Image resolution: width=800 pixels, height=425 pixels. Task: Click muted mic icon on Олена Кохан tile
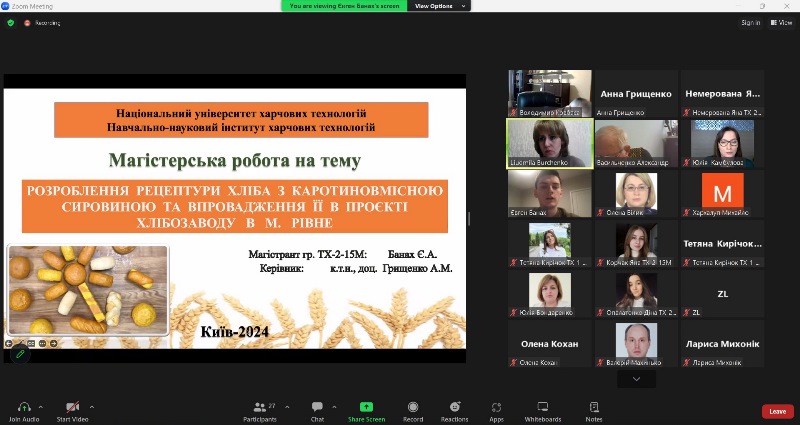click(513, 363)
